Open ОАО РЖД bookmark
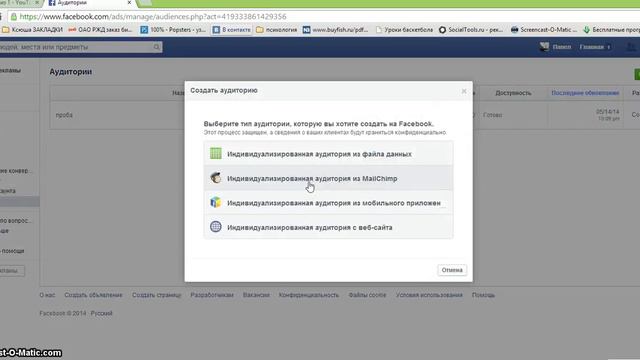 point(100,30)
